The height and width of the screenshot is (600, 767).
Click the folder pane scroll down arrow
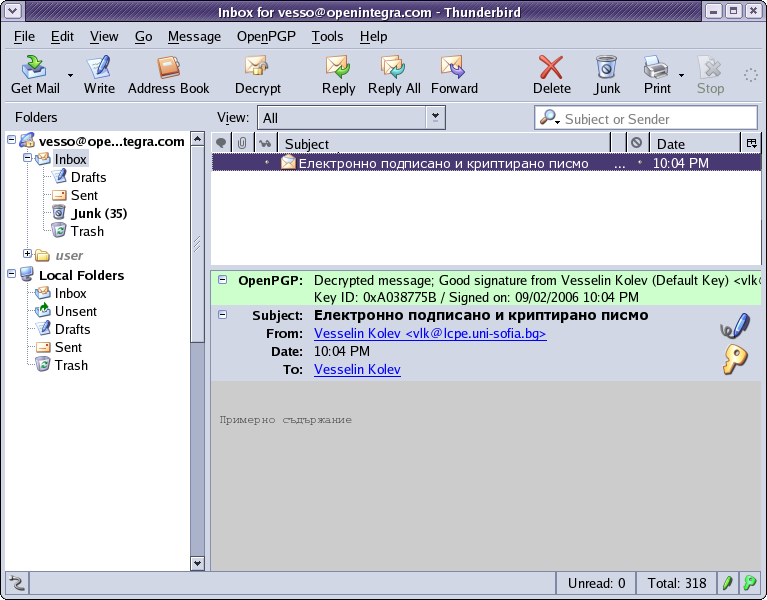[x=197, y=563]
